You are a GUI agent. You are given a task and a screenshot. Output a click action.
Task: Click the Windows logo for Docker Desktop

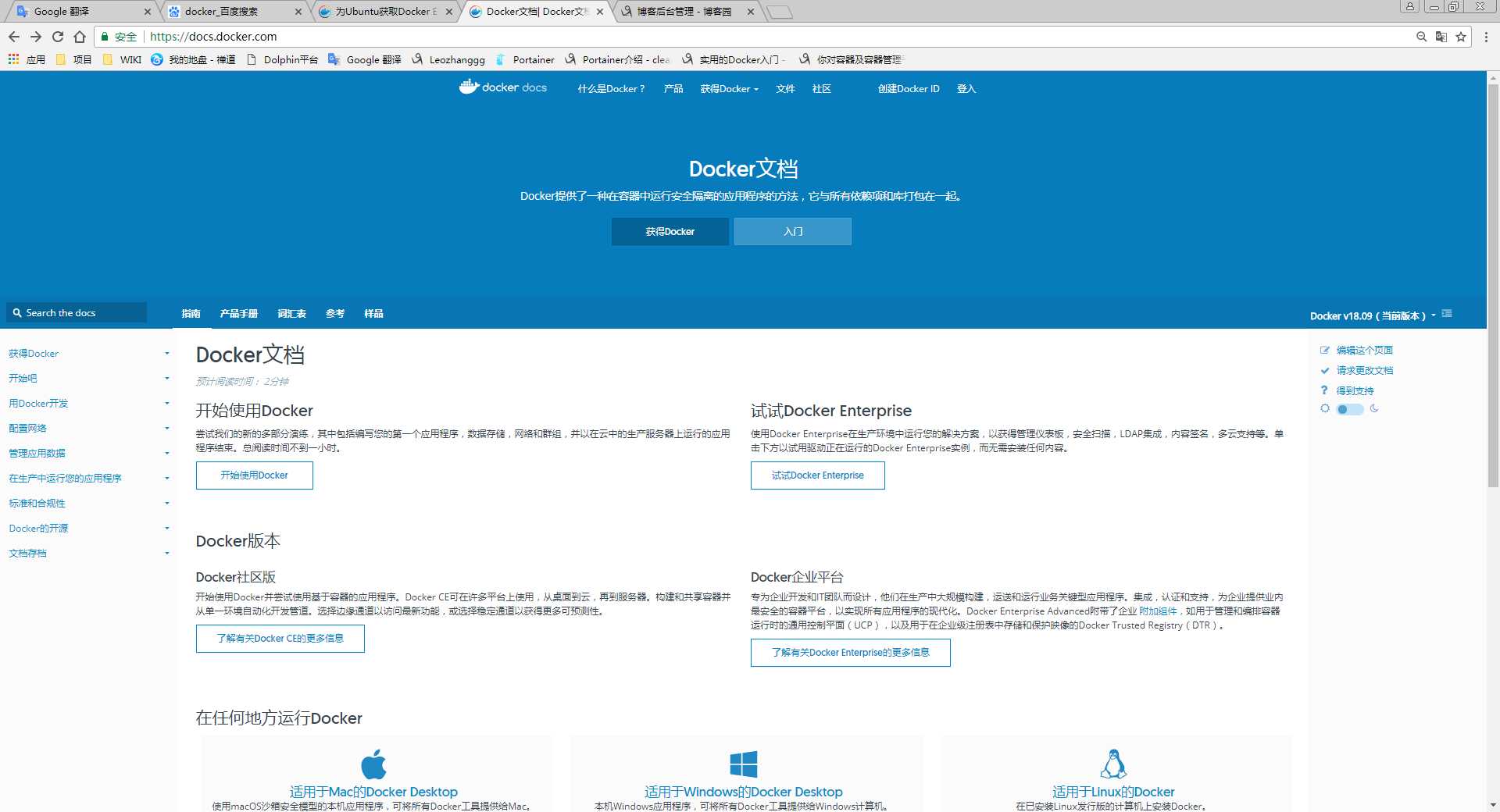coord(743,764)
